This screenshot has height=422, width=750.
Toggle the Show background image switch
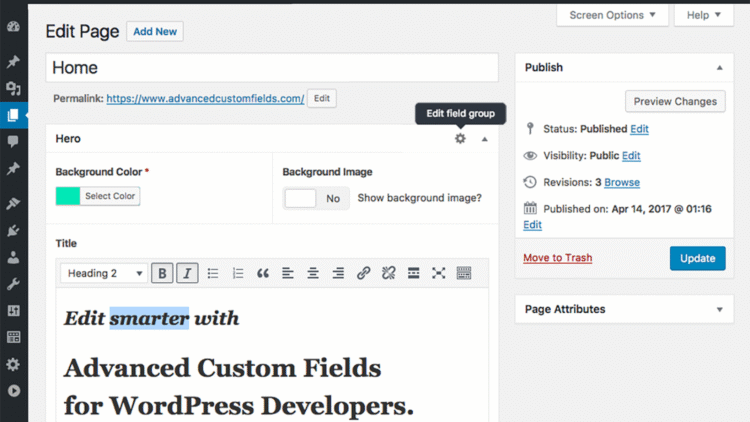pos(316,198)
